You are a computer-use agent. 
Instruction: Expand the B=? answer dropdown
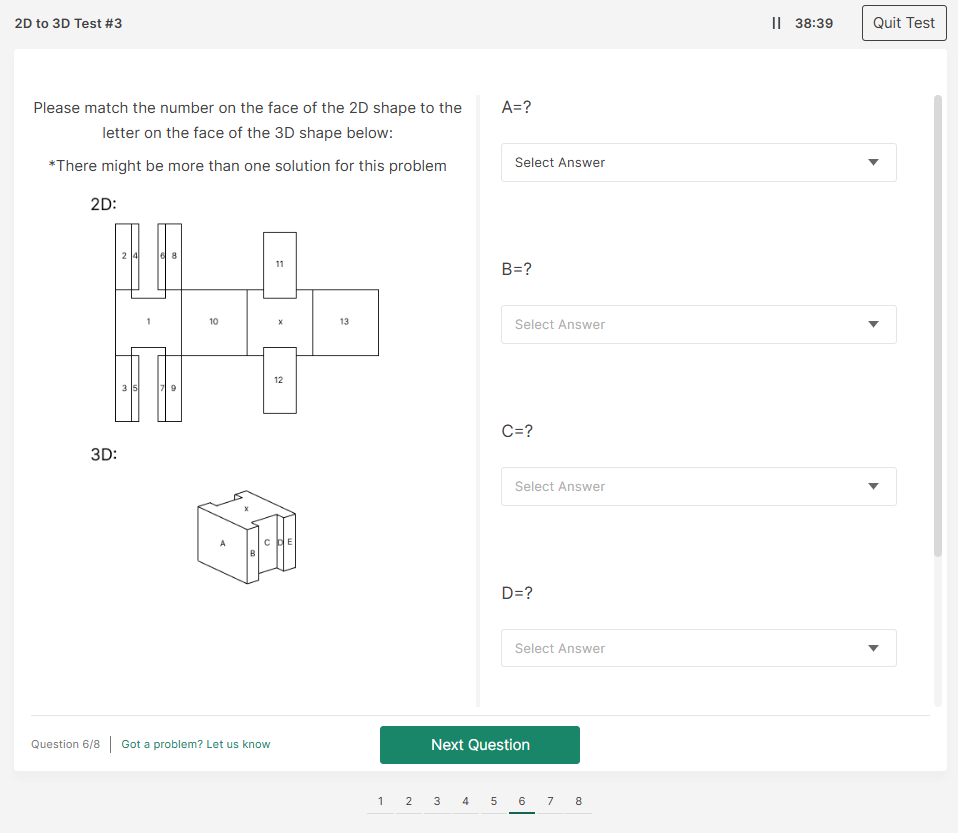coord(698,325)
